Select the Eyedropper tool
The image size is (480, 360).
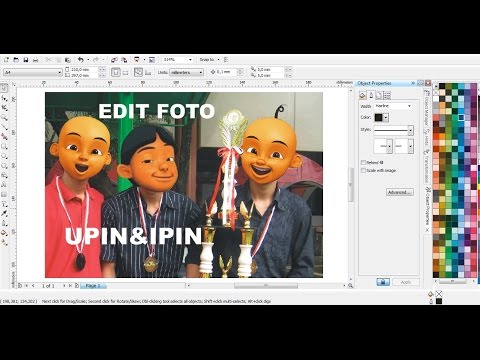pyautogui.click(x=4, y=213)
